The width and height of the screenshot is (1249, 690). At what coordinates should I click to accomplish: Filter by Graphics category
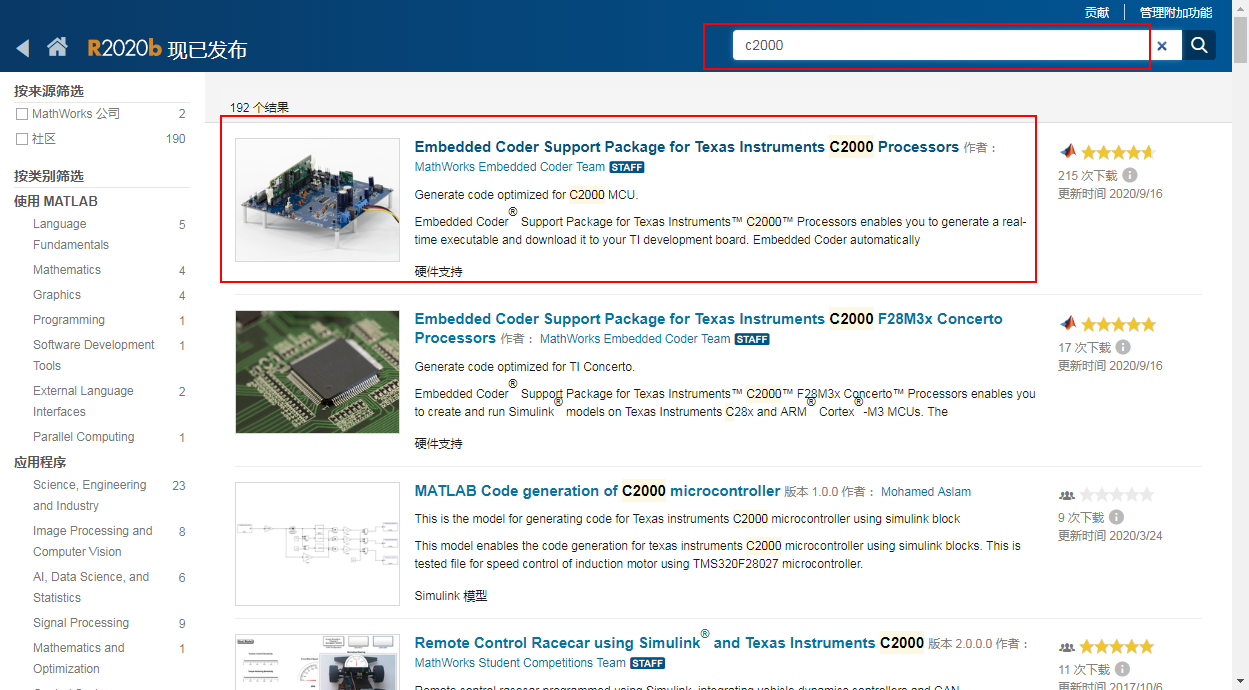pos(57,295)
